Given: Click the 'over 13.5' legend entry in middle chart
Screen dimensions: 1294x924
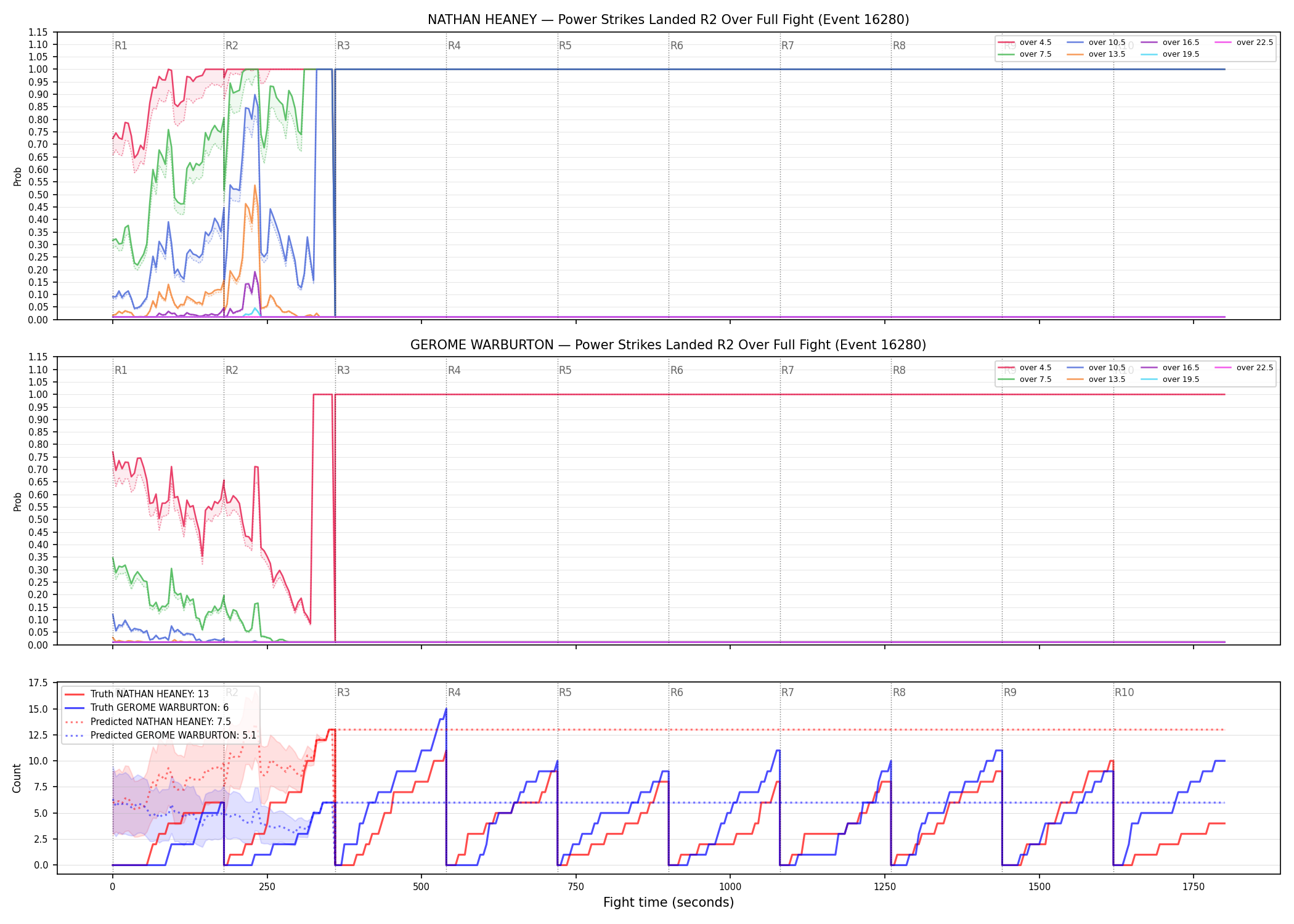Looking at the screenshot, I should point(1096,379).
